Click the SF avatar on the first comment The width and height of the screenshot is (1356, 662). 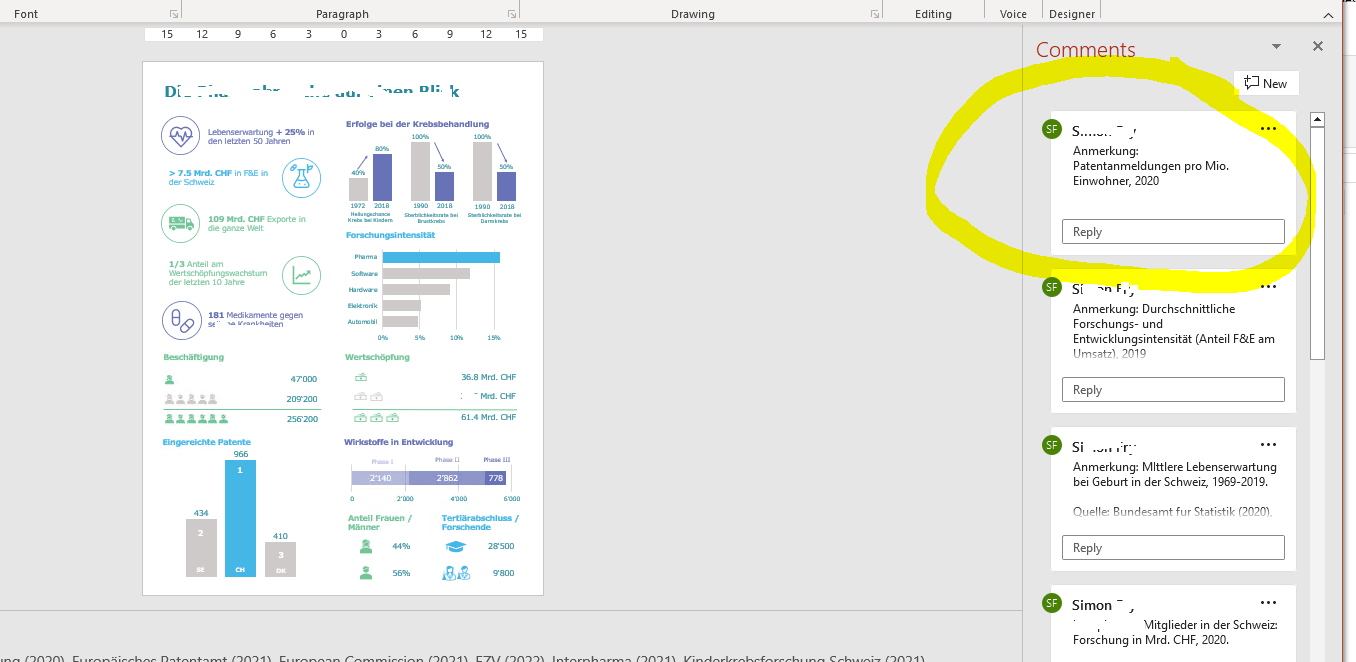[x=1051, y=129]
